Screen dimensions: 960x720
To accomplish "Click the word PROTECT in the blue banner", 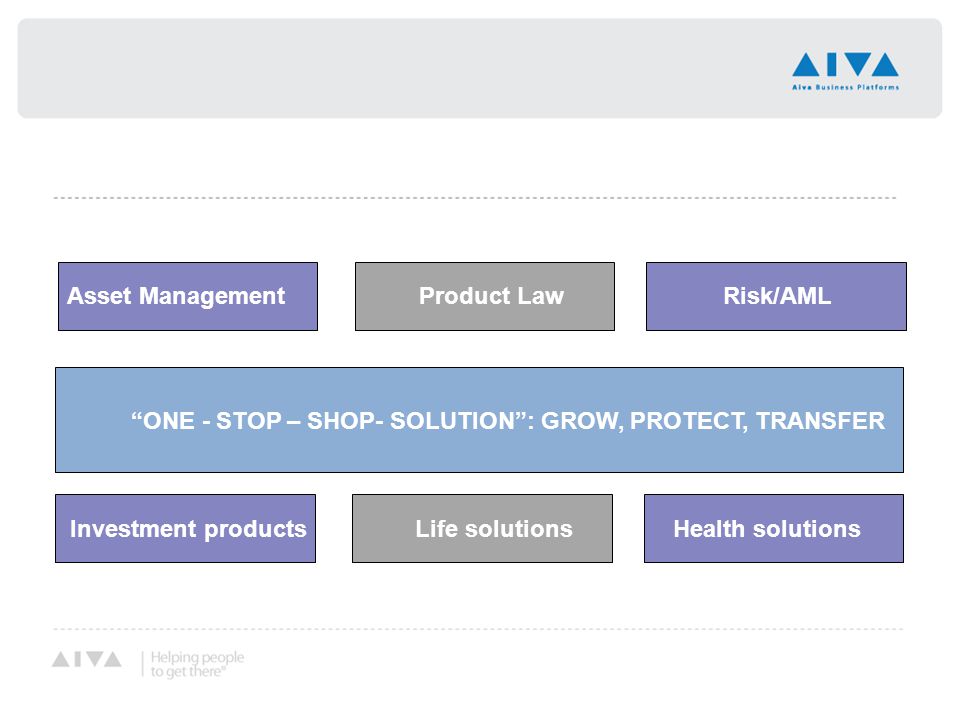I will click(688, 421).
